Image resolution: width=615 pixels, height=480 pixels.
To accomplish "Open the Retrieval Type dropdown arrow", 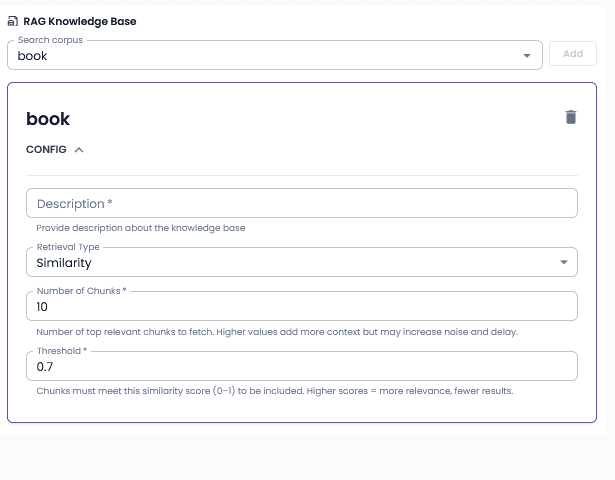I will click(564, 262).
